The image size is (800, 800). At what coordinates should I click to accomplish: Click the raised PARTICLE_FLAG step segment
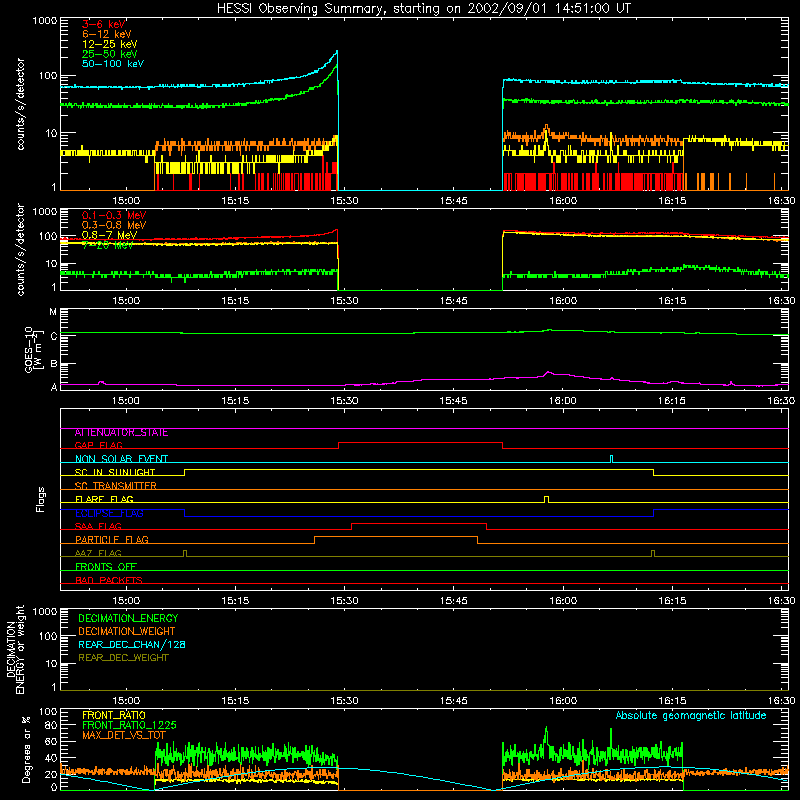coord(396,537)
